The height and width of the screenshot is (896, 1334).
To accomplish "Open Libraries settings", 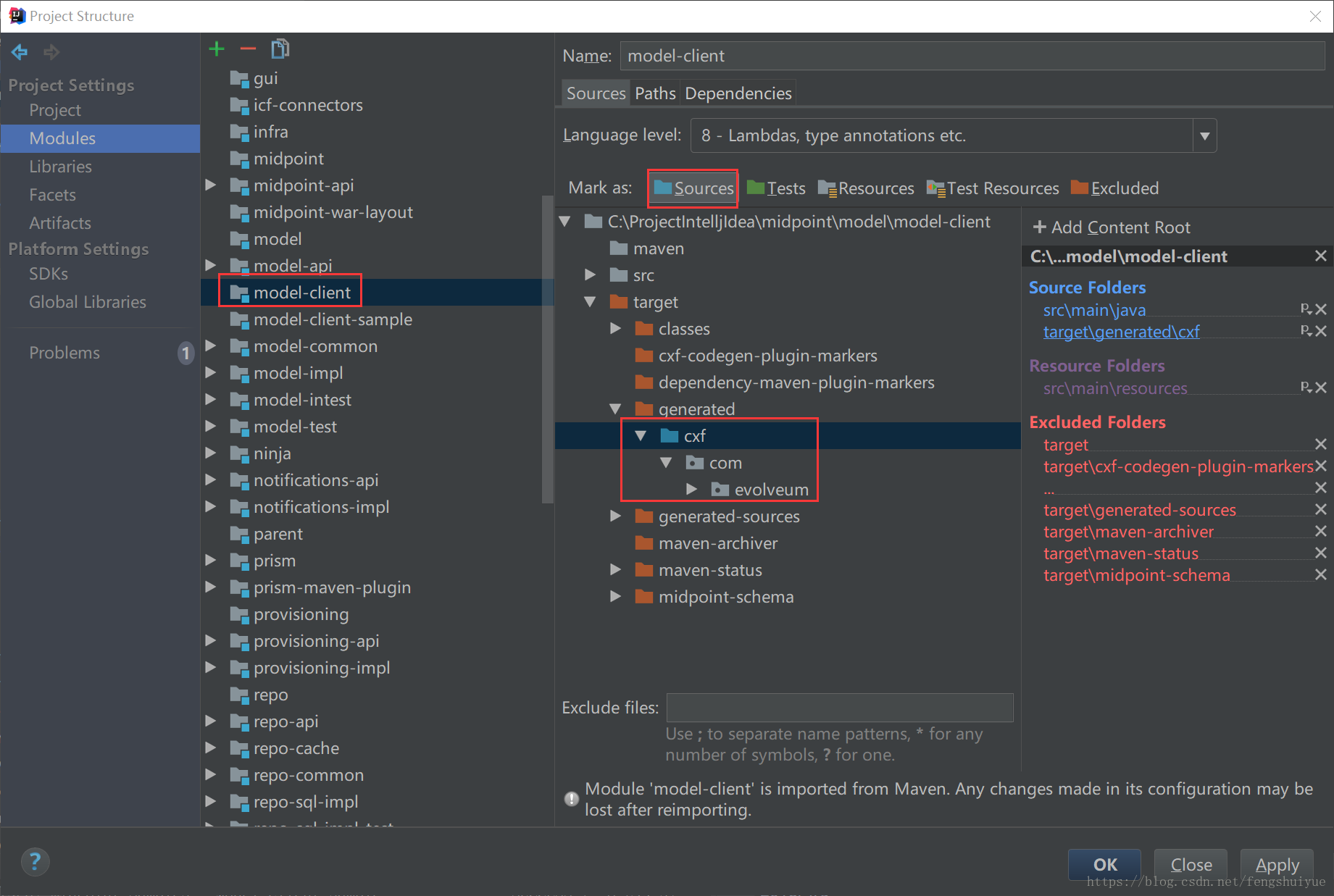I will 60,167.
